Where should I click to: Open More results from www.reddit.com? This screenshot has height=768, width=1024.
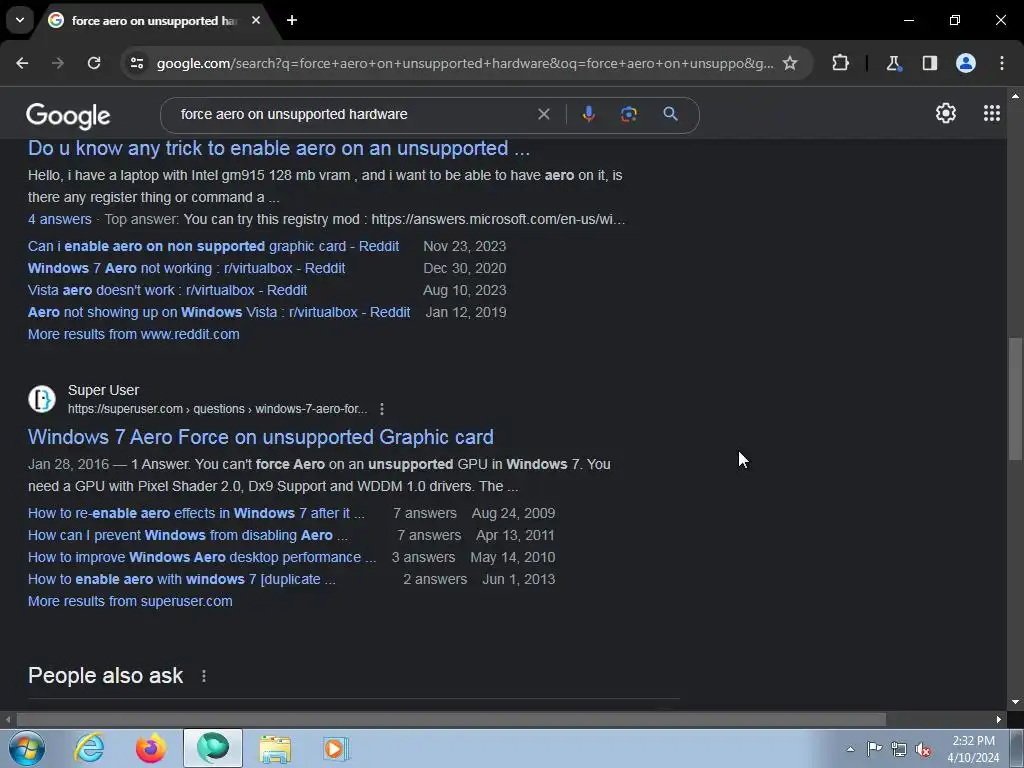[134, 334]
